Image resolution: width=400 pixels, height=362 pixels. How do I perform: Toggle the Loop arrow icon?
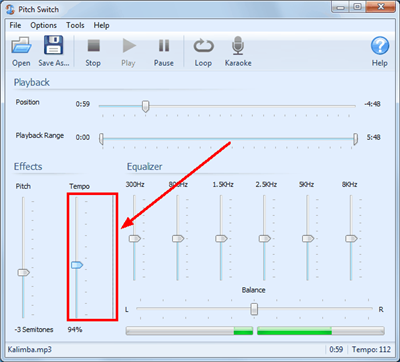click(x=203, y=46)
